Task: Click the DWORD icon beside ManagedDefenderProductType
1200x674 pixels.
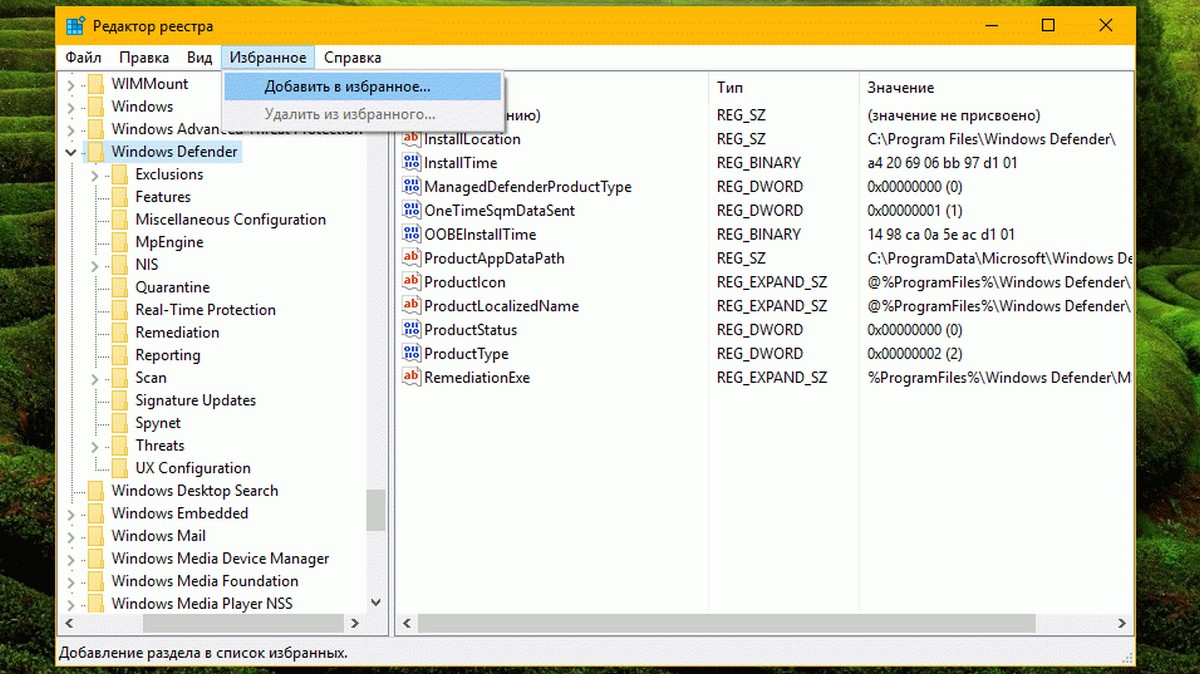Action: pyautogui.click(x=411, y=187)
